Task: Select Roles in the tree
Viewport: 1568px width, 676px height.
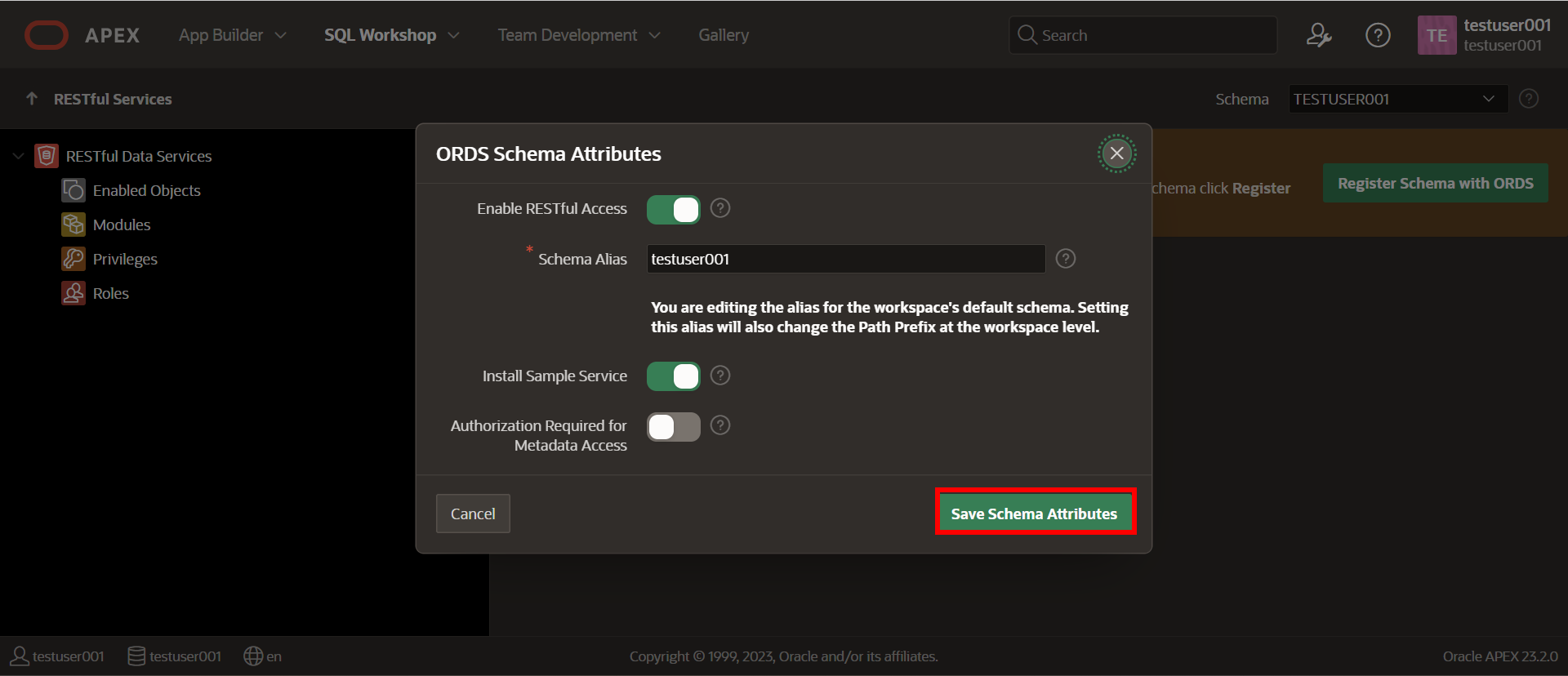Action: coord(111,293)
